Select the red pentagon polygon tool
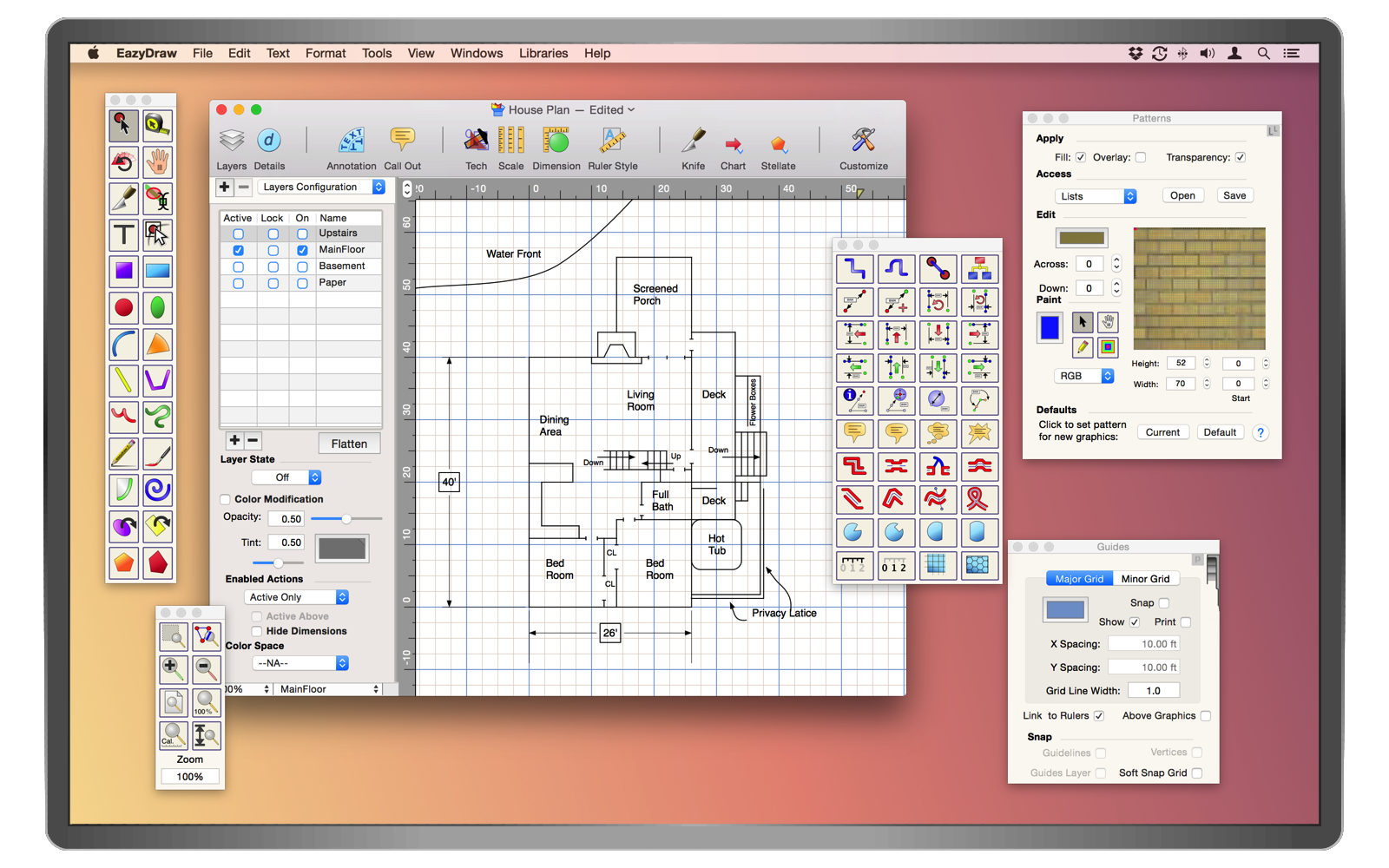Viewport: 1389px width, 868px height. pos(157,562)
